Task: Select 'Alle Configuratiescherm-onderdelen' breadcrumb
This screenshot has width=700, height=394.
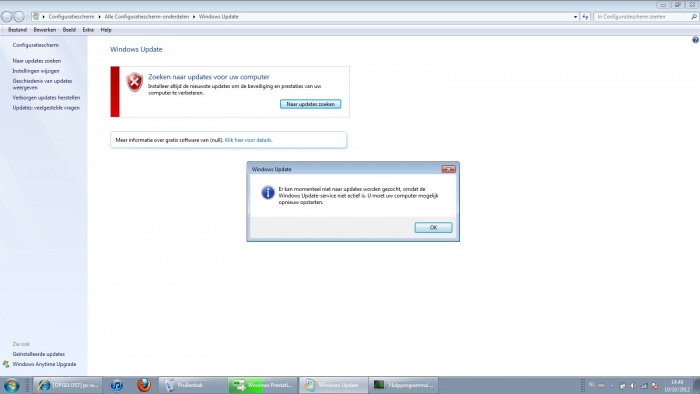Action: [x=146, y=17]
